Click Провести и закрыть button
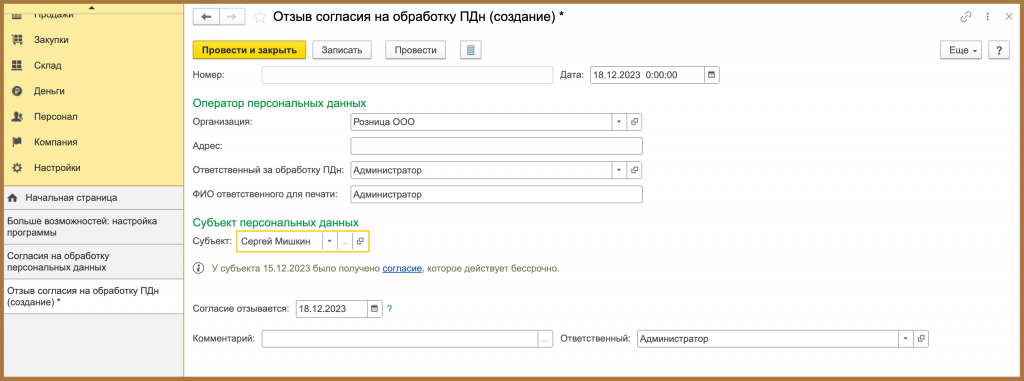Screen dimensions: 1024x381 pyautogui.click(x=249, y=50)
